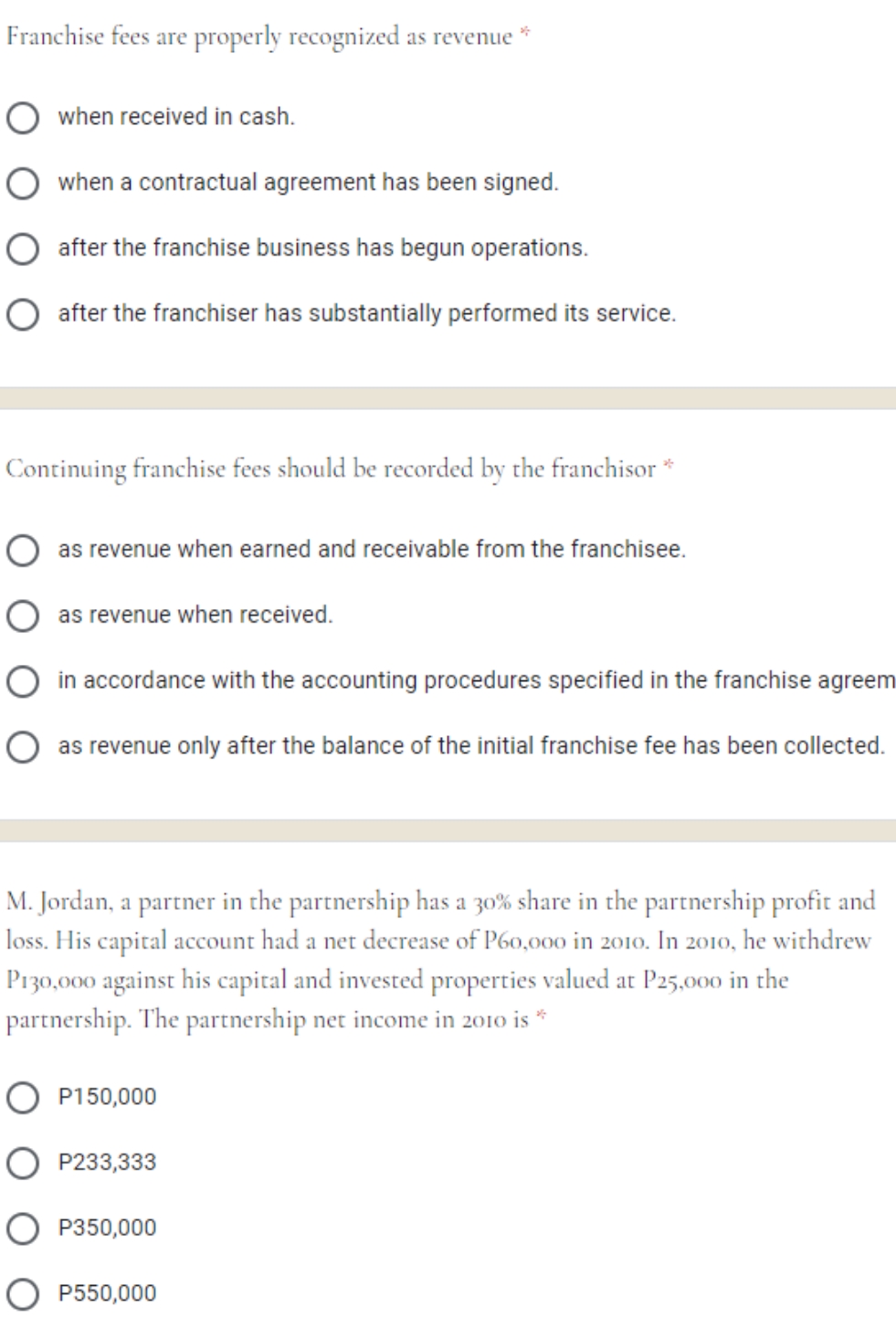Select "when received in cash." option
This screenshot has width=896, height=1327.
pyautogui.click(x=22, y=116)
